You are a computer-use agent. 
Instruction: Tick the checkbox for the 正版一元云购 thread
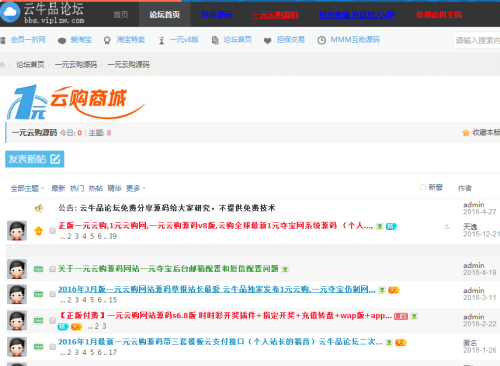(x=52, y=230)
